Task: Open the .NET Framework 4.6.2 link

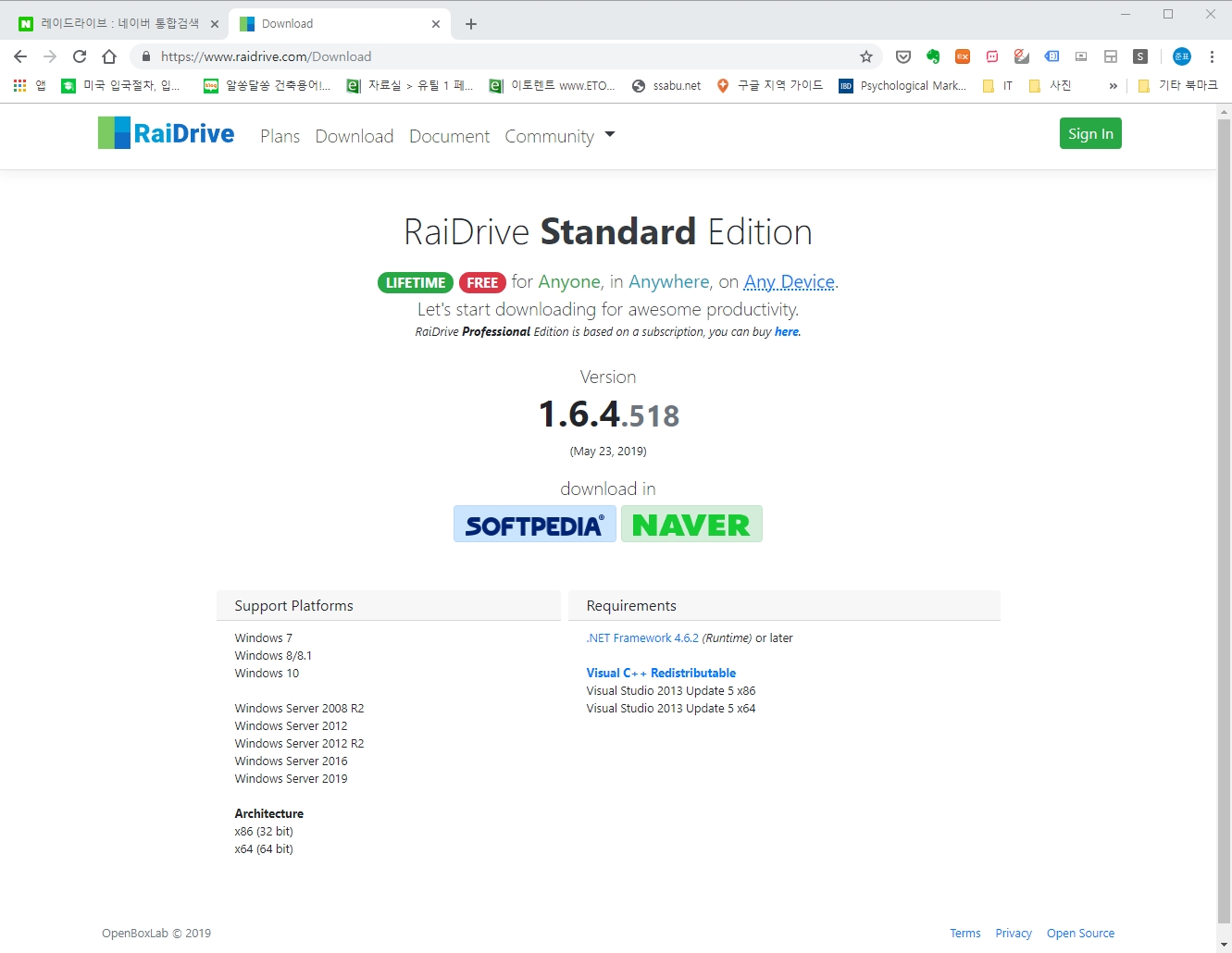Action: tap(642, 638)
